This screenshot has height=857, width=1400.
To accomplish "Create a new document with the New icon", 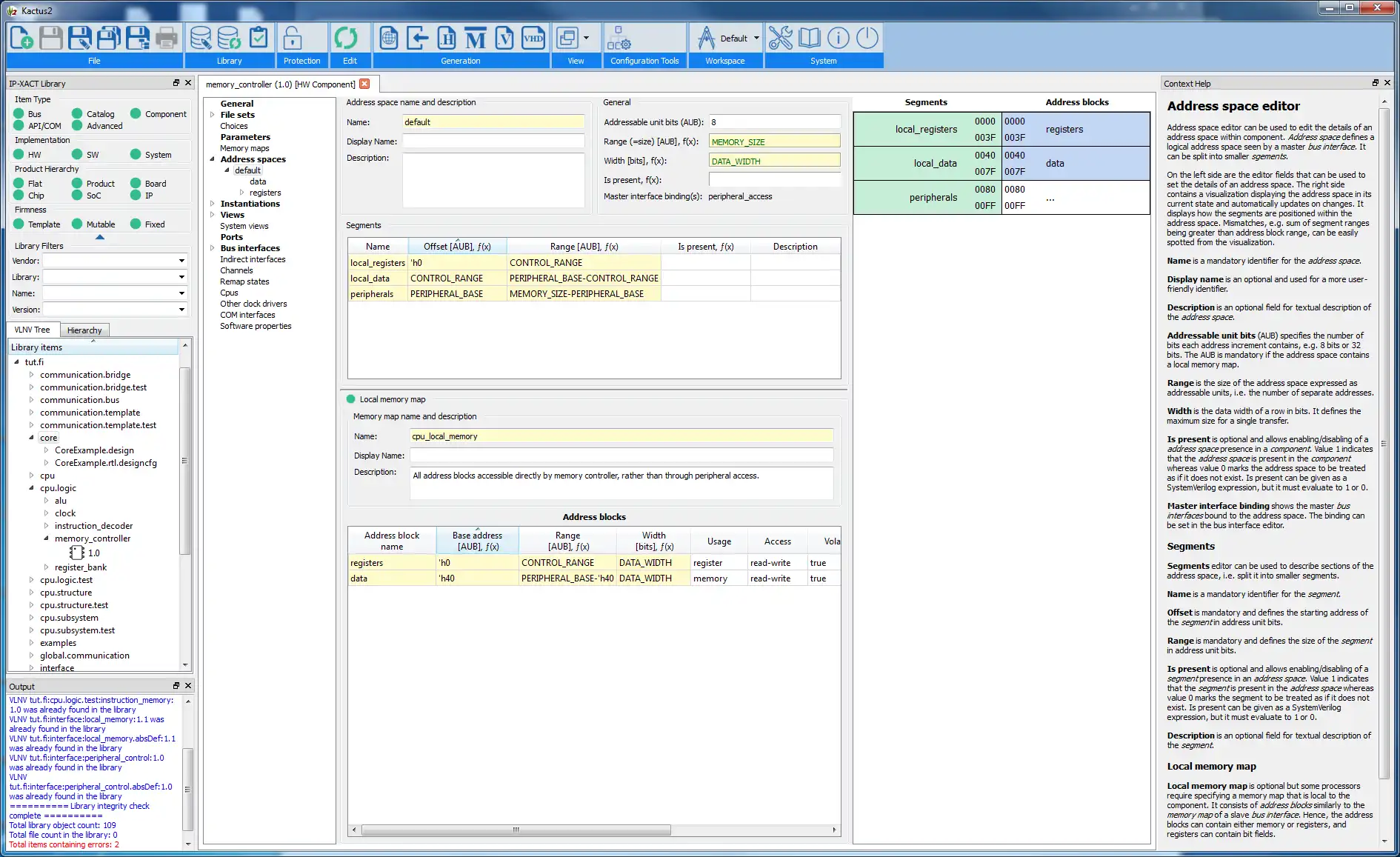I will pos(20,38).
